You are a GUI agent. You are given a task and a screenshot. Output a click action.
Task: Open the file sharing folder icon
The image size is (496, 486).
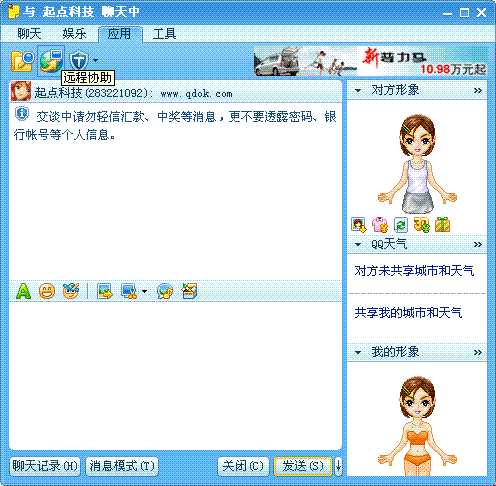[x=22, y=61]
